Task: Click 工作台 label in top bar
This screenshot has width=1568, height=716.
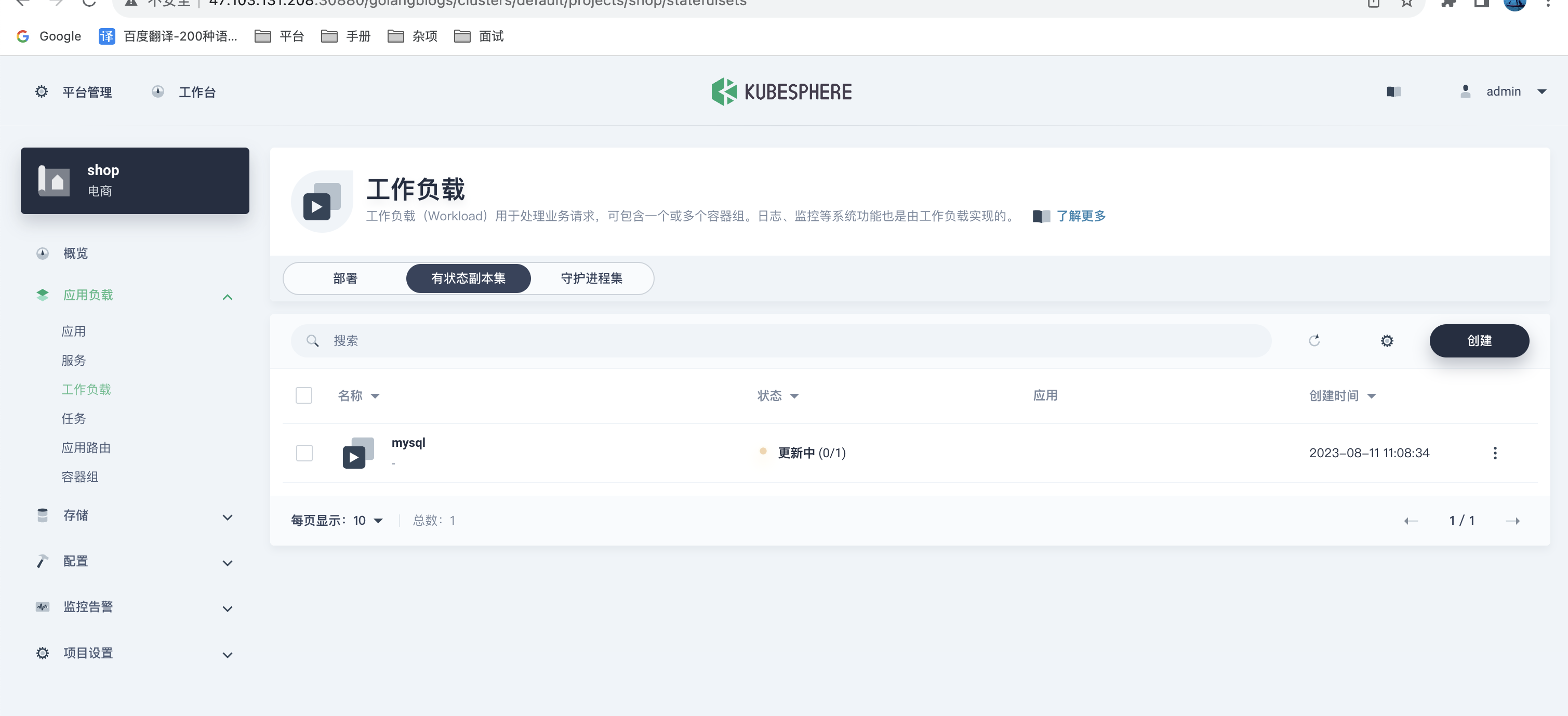Action: coord(197,92)
